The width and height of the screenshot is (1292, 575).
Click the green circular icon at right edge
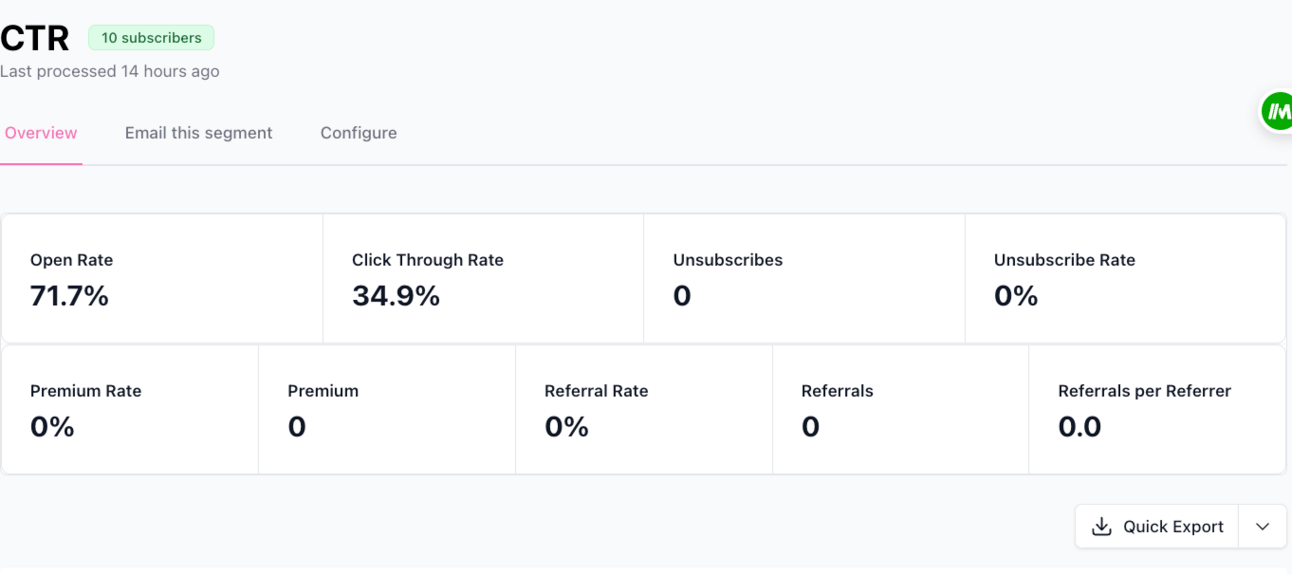point(1276,112)
